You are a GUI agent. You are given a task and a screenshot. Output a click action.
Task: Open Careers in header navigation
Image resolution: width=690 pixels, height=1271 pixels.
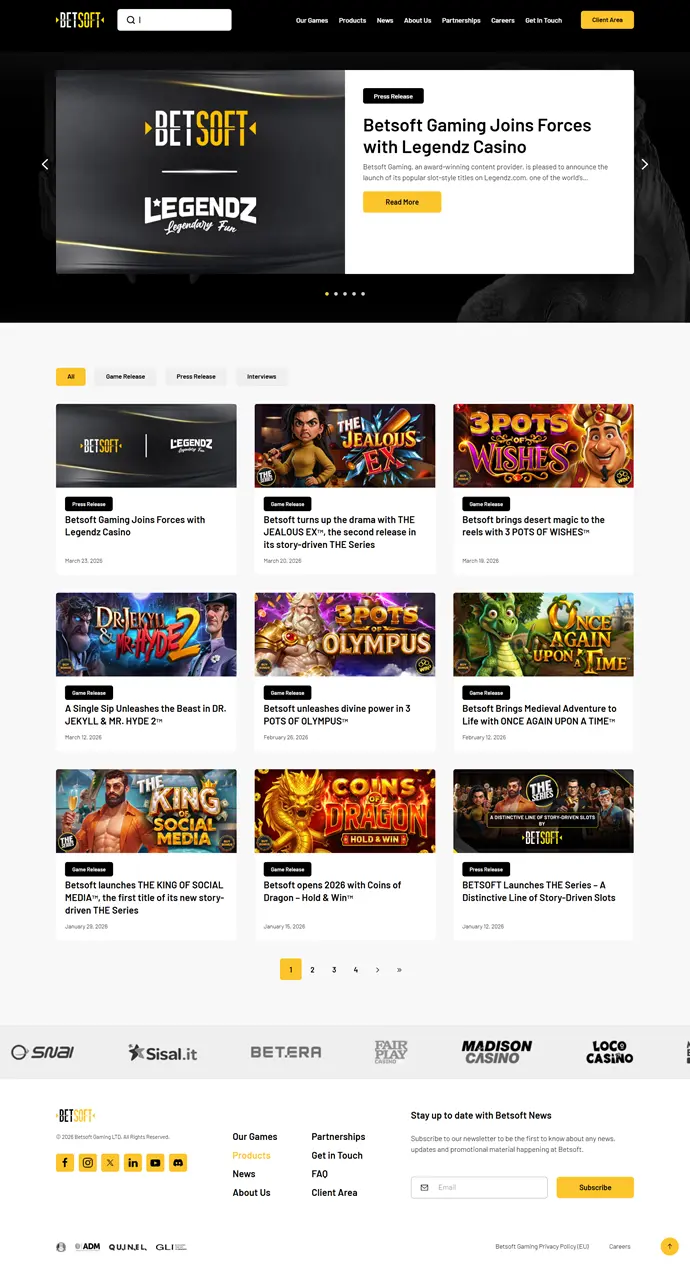pos(503,20)
